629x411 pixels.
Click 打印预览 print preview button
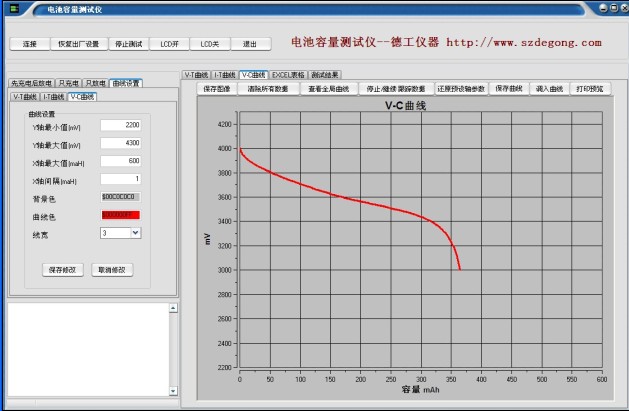point(591,89)
